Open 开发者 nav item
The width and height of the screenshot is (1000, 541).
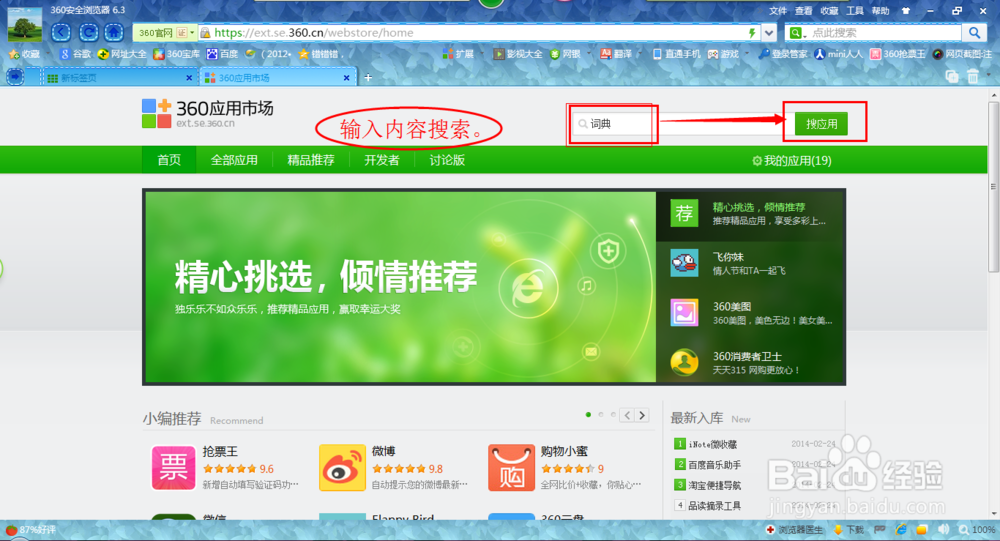381,160
